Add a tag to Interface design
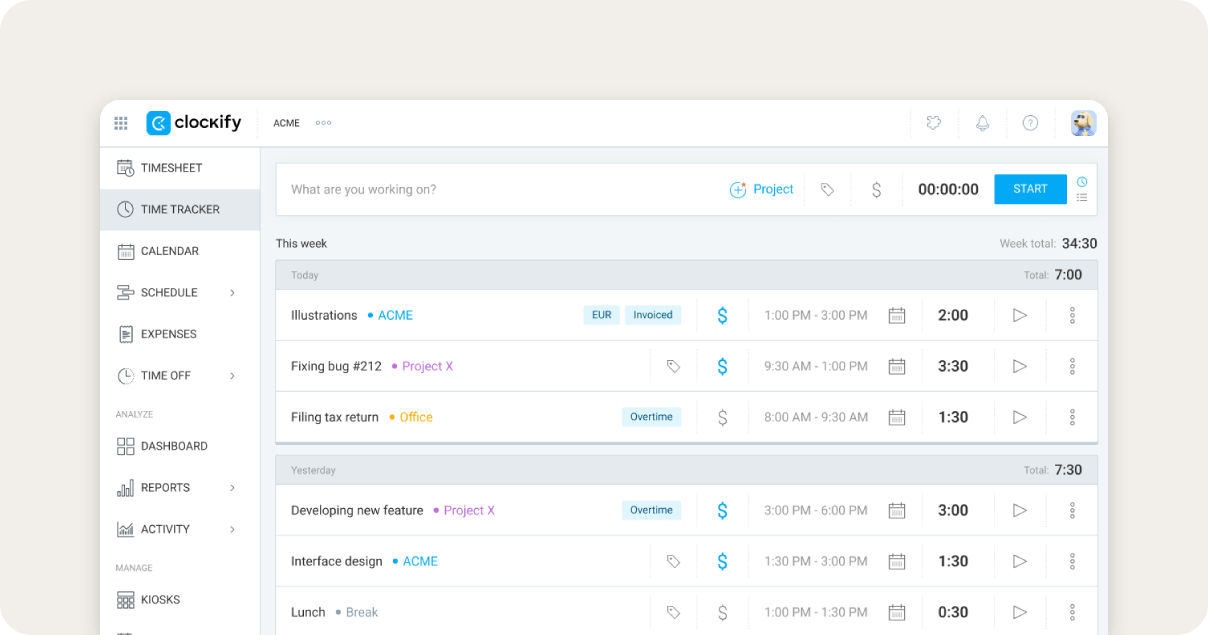1208x635 pixels. tap(673, 561)
